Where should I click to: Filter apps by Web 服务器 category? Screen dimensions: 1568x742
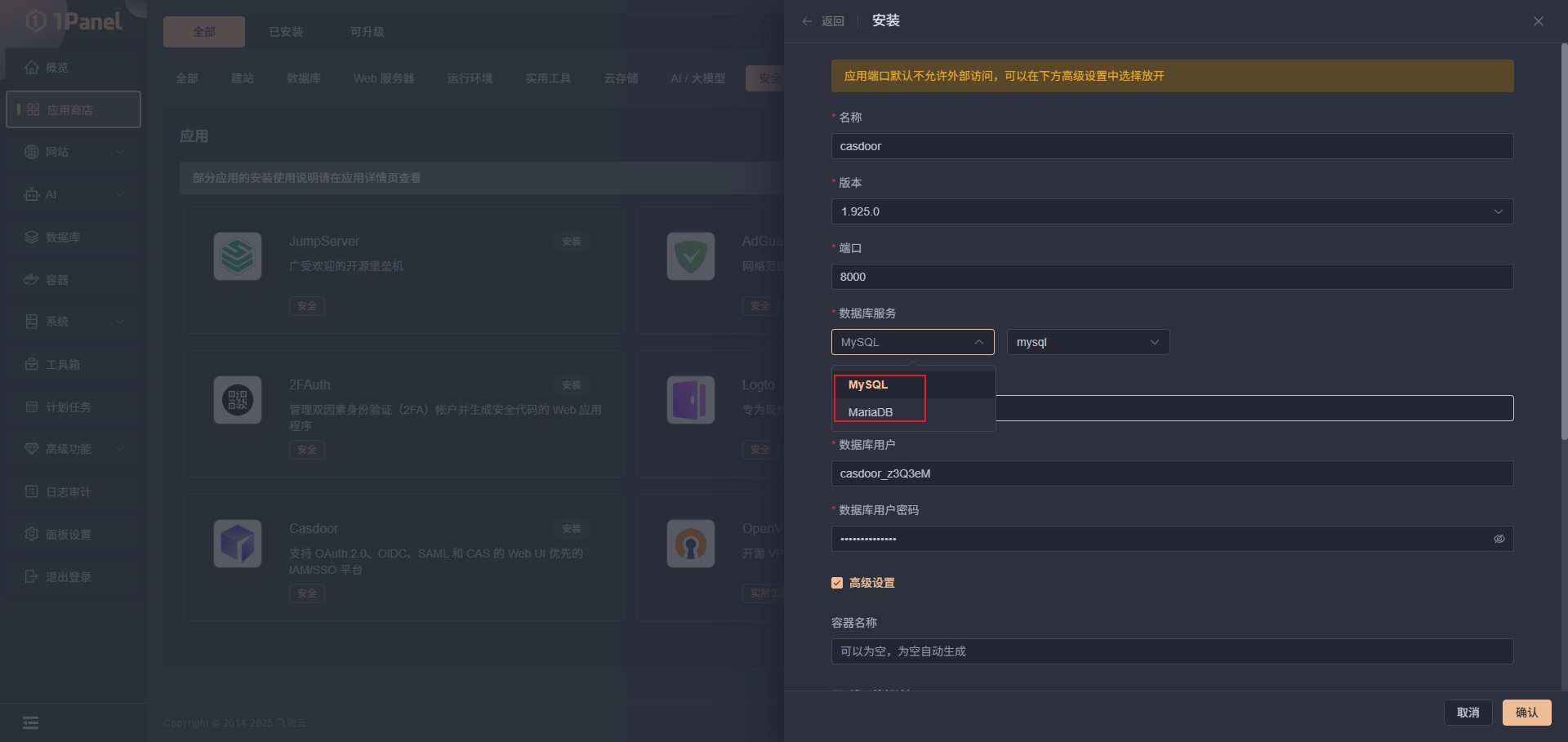[384, 78]
